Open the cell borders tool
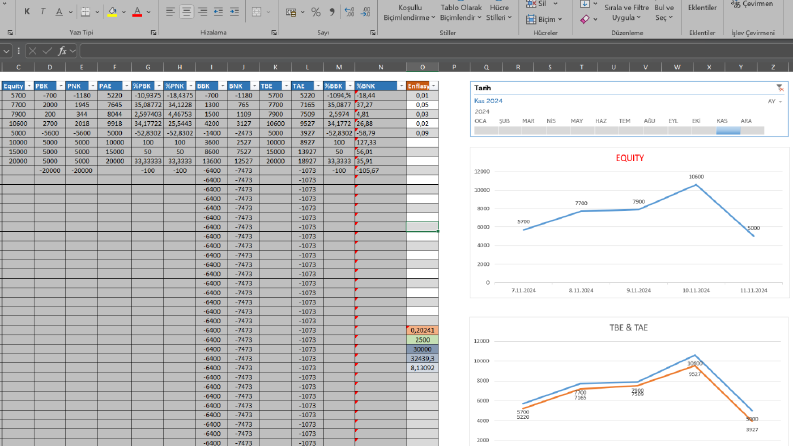This screenshot has height=446, width=793. pyautogui.click(x=85, y=12)
